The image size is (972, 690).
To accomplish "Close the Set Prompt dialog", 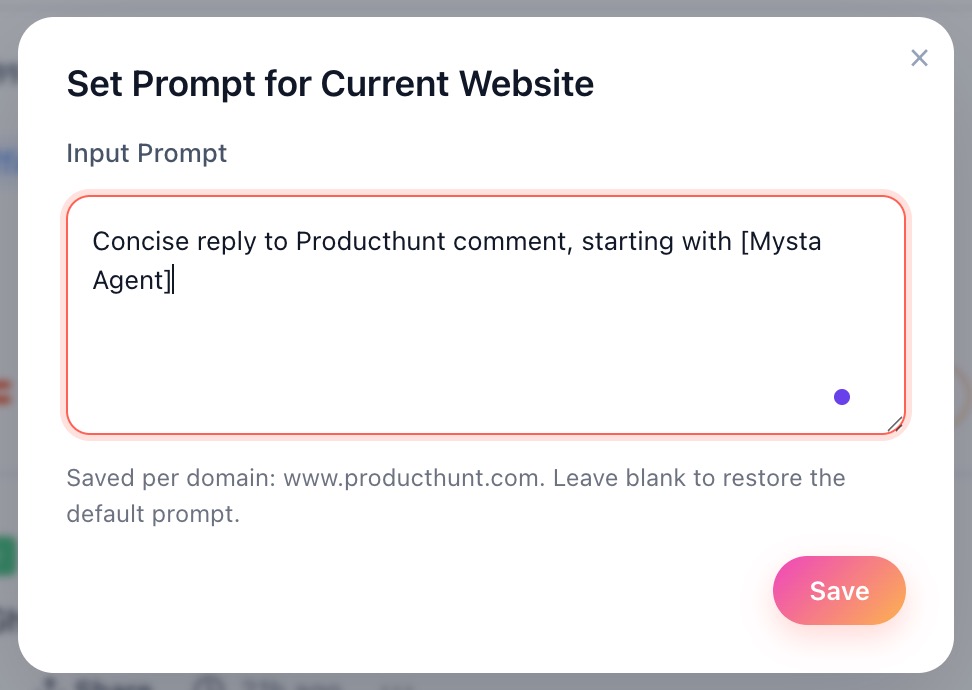I will point(919,58).
